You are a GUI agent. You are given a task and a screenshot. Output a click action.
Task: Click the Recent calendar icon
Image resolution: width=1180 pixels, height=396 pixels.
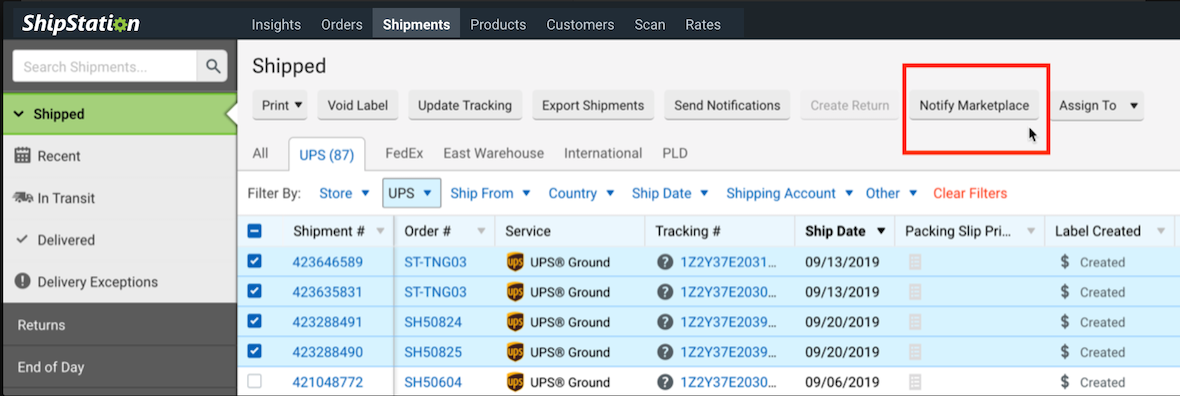[x=23, y=156]
